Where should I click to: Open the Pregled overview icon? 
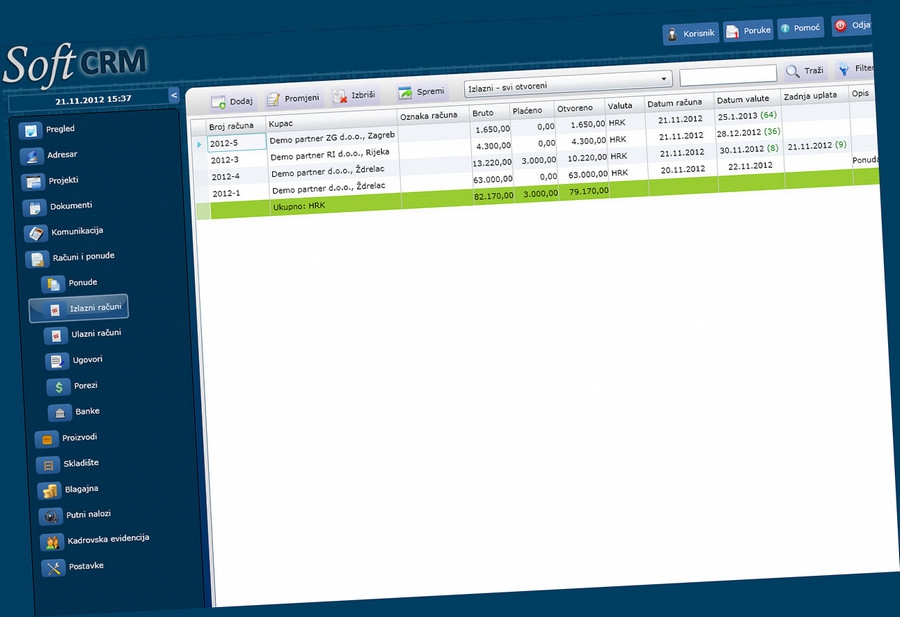[x=30, y=131]
